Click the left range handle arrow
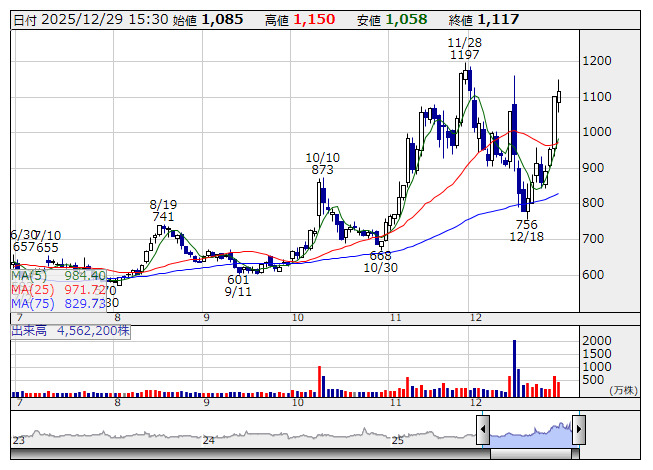Viewport: 653px width, 470px height. click(x=483, y=430)
